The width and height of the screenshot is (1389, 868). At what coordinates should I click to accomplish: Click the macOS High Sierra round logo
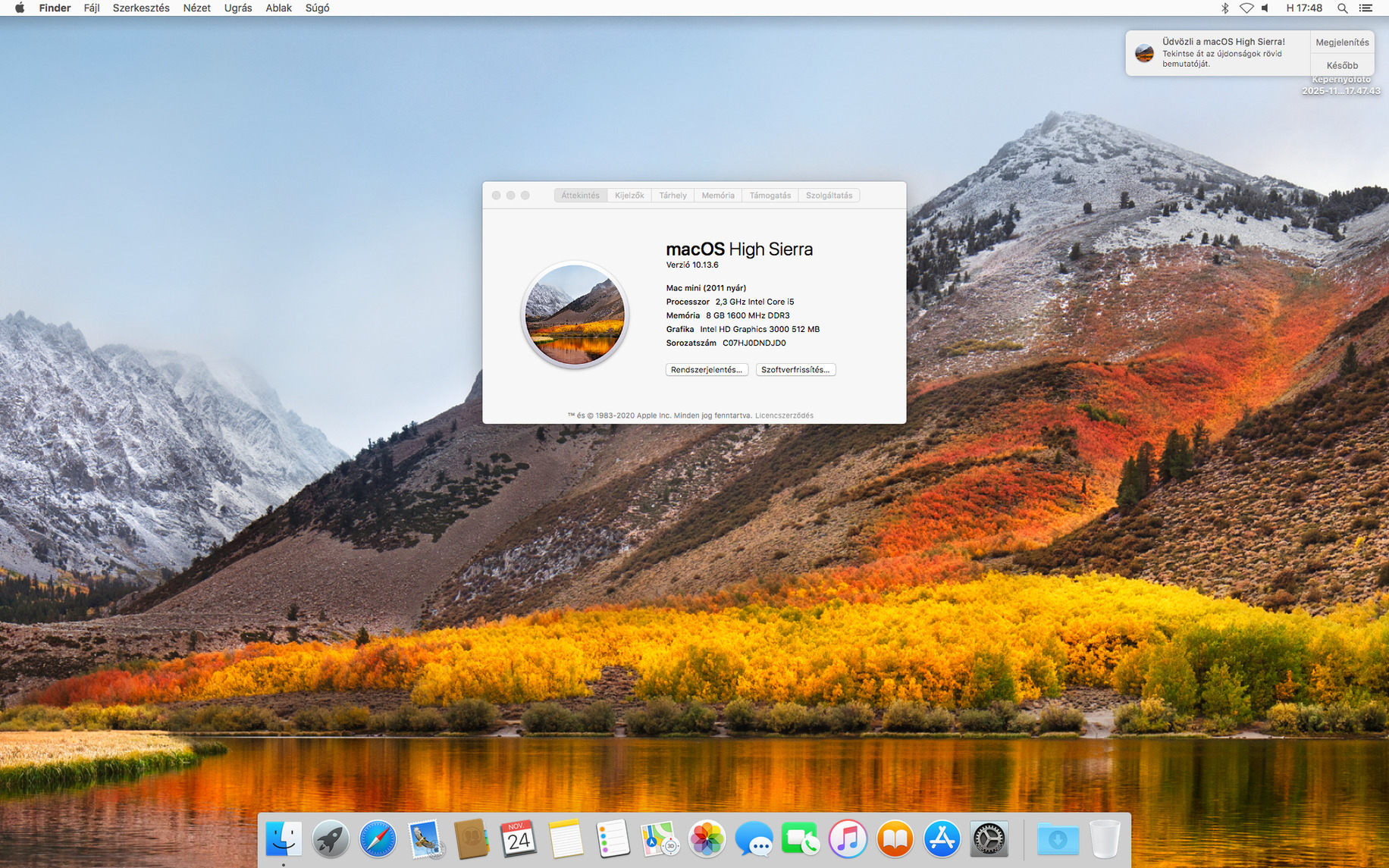click(x=575, y=315)
